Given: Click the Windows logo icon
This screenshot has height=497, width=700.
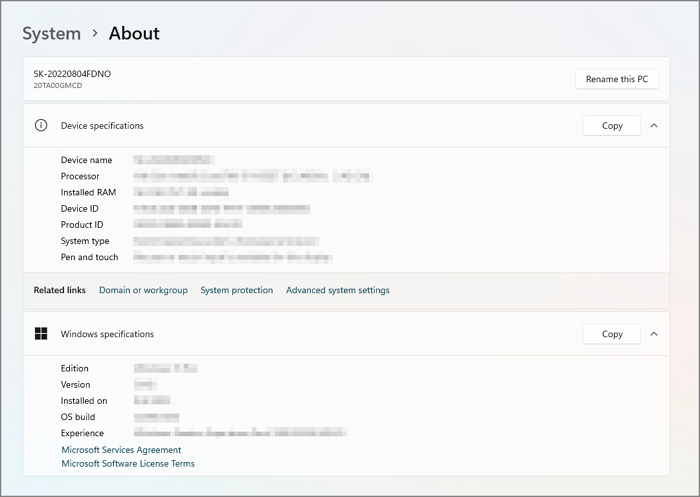Looking at the screenshot, I should (x=41, y=334).
